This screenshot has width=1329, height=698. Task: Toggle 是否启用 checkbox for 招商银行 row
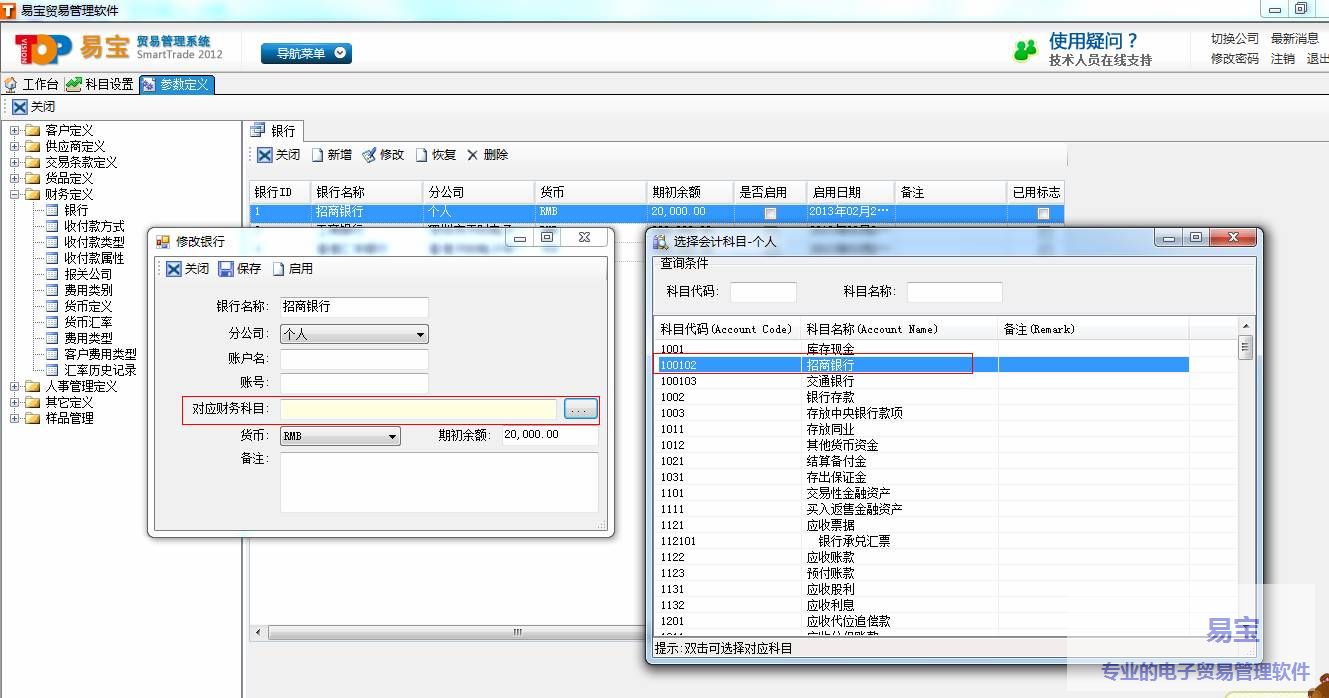(770, 213)
